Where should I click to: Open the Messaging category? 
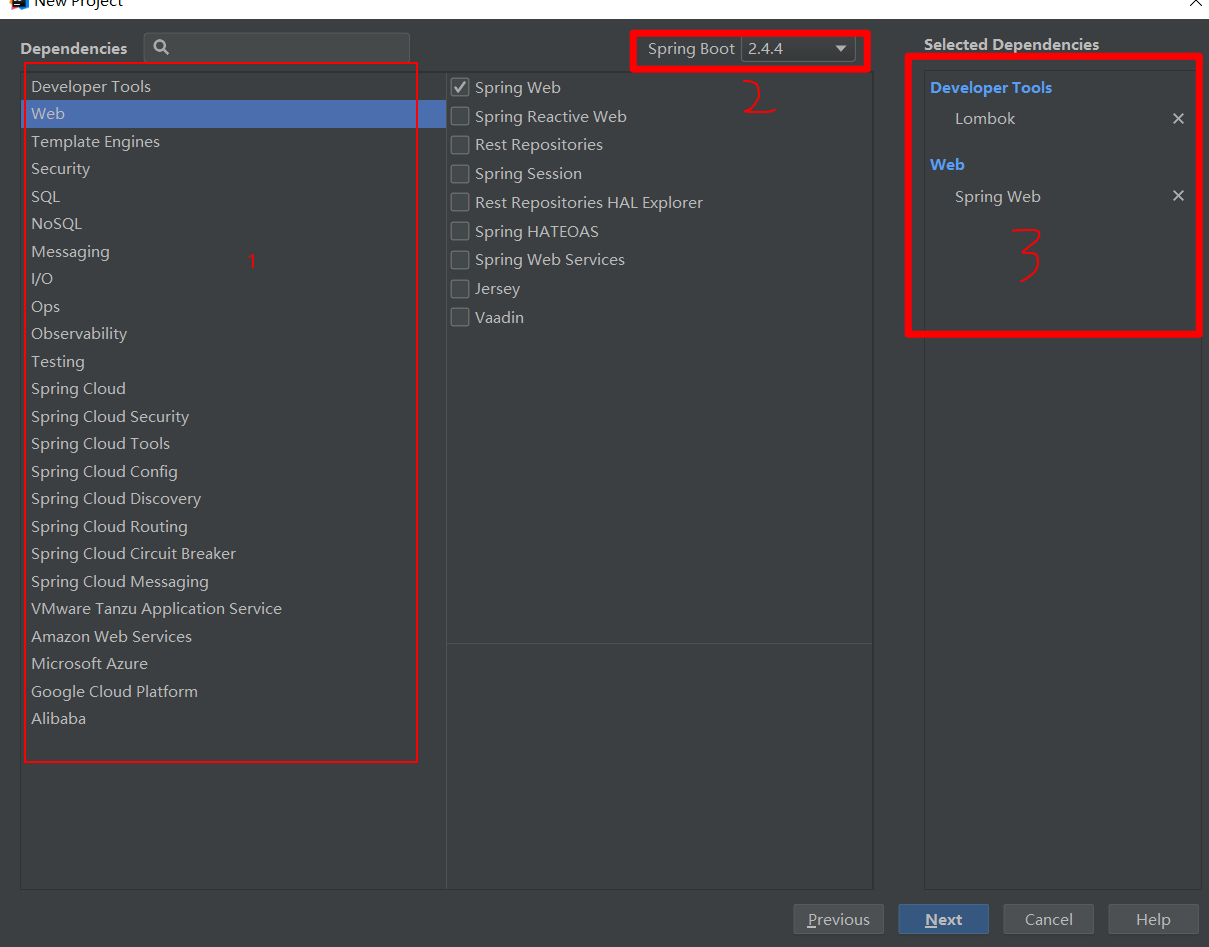click(x=233, y=251)
